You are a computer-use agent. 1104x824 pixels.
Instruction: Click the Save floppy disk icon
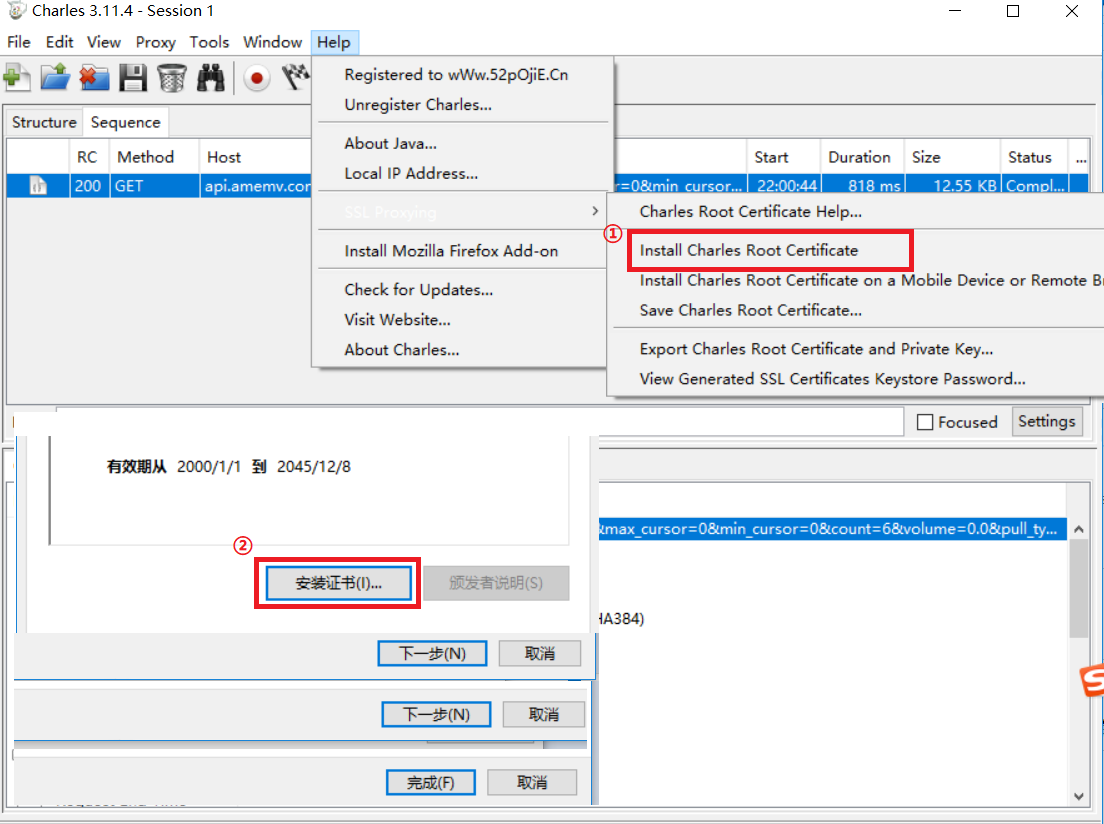tap(132, 77)
